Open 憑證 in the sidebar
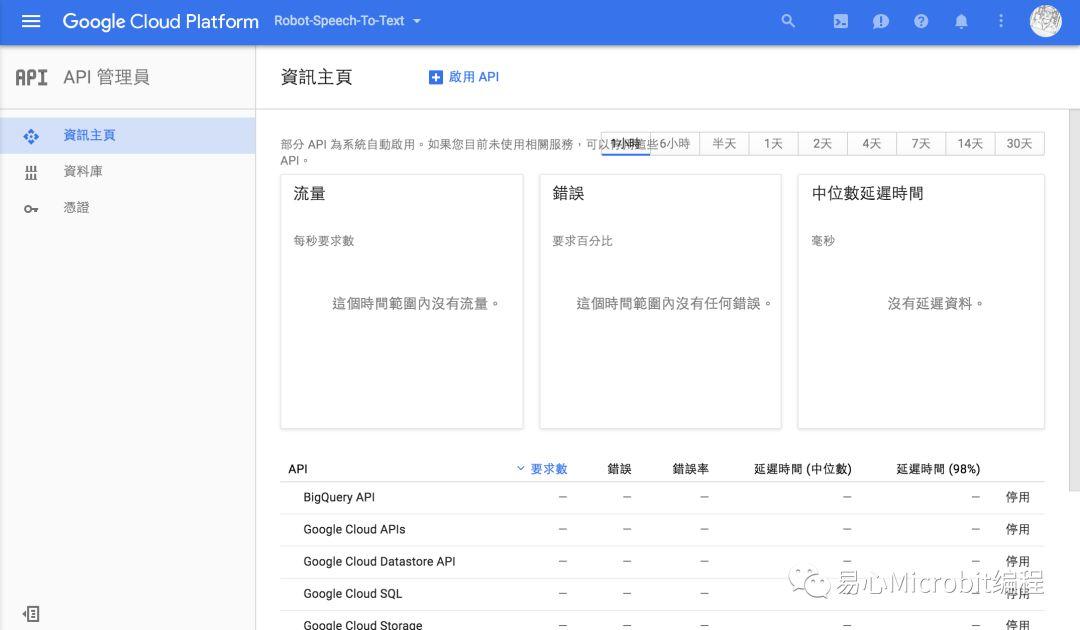Screen dimensions: 1080x630 click(x=127, y=207)
